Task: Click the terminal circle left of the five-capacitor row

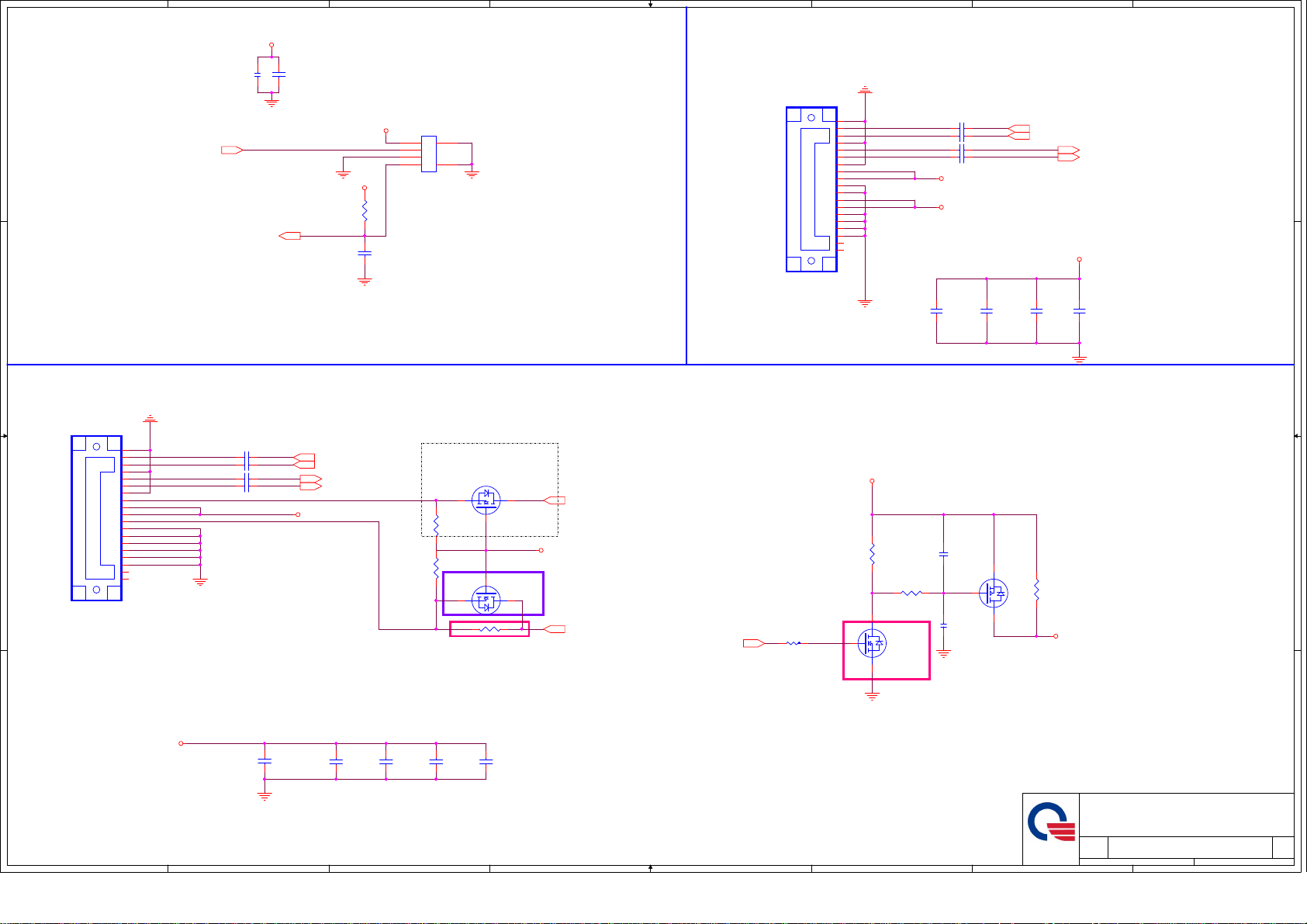Action: pyautogui.click(x=182, y=743)
